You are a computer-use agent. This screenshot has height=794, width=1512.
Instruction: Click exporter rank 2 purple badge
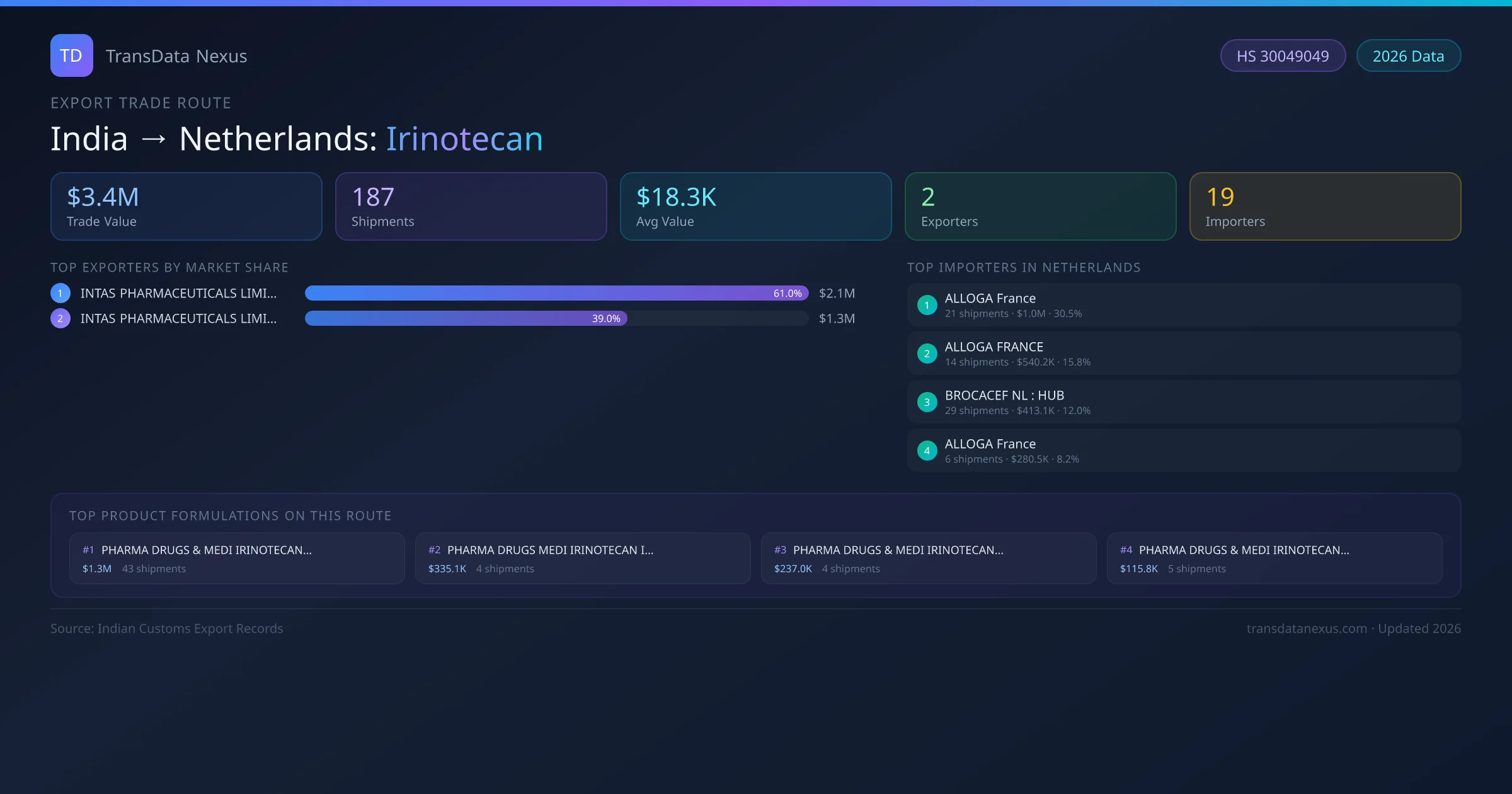click(60, 318)
